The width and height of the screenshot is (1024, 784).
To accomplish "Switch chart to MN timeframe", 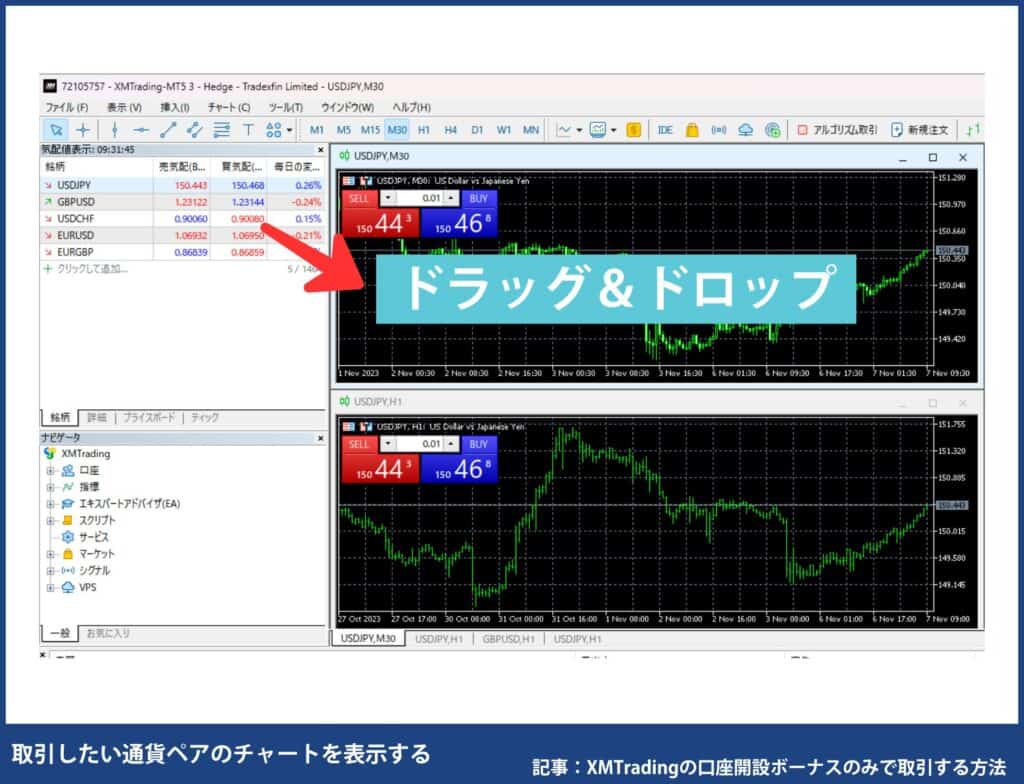I will pos(531,130).
